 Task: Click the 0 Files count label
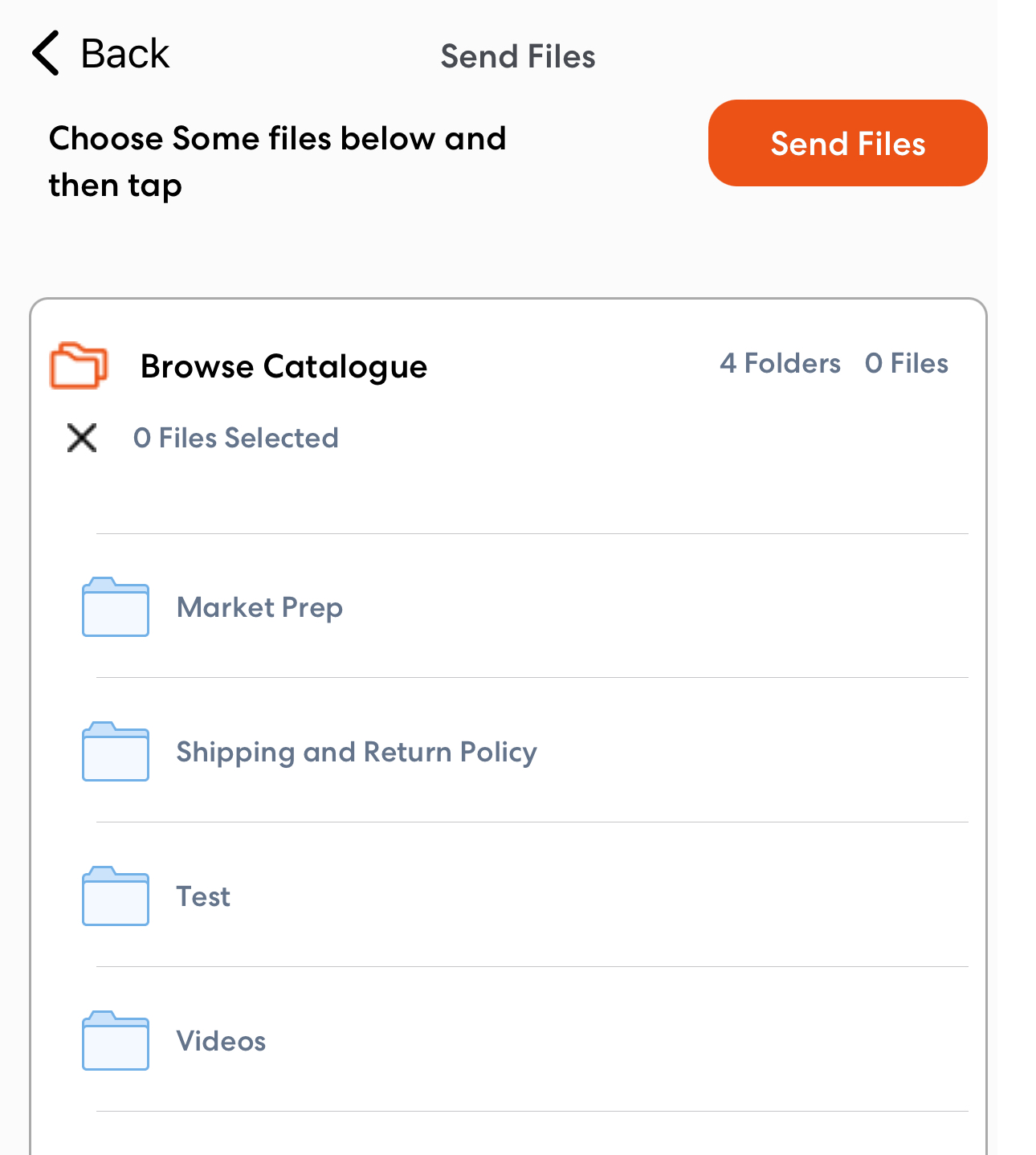pyautogui.click(x=907, y=363)
